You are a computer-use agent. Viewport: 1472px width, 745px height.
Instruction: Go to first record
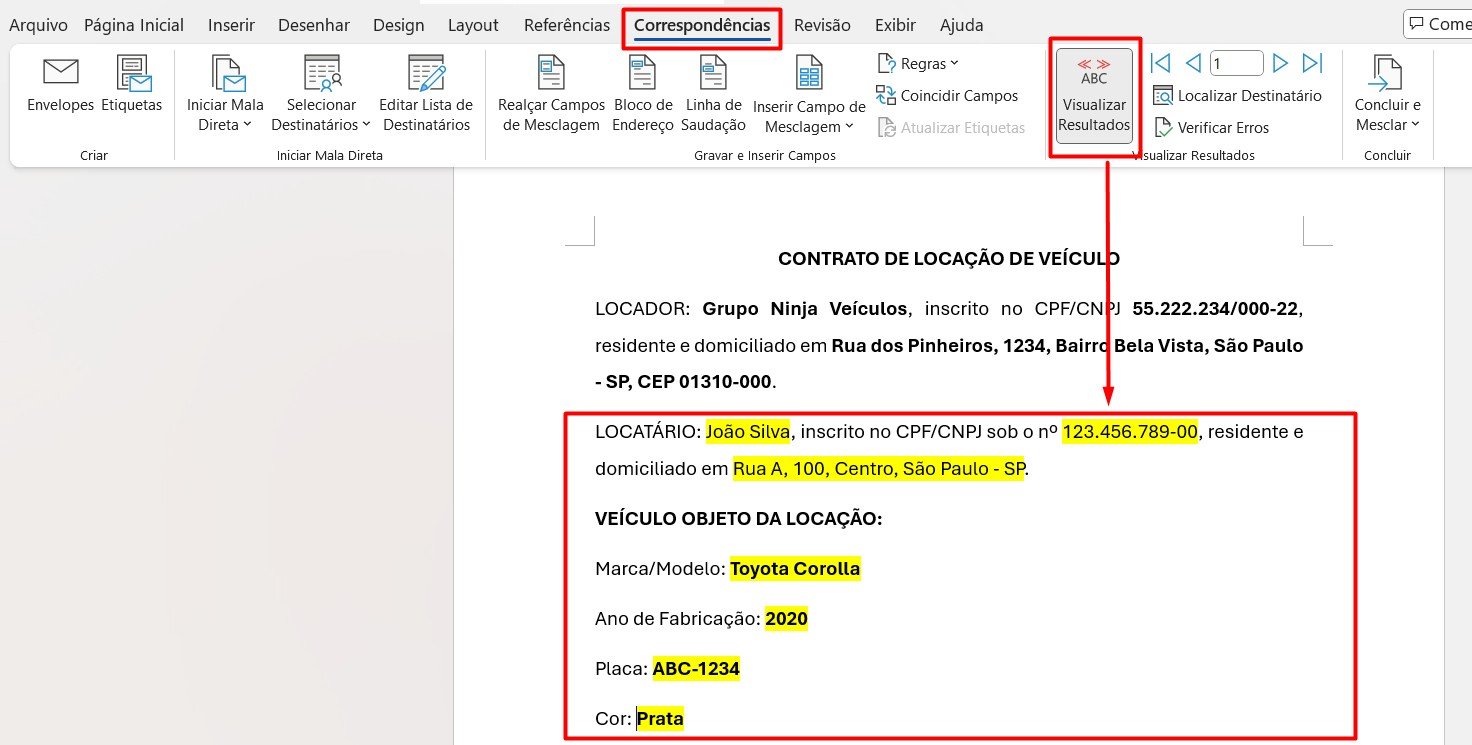point(1160,64)
